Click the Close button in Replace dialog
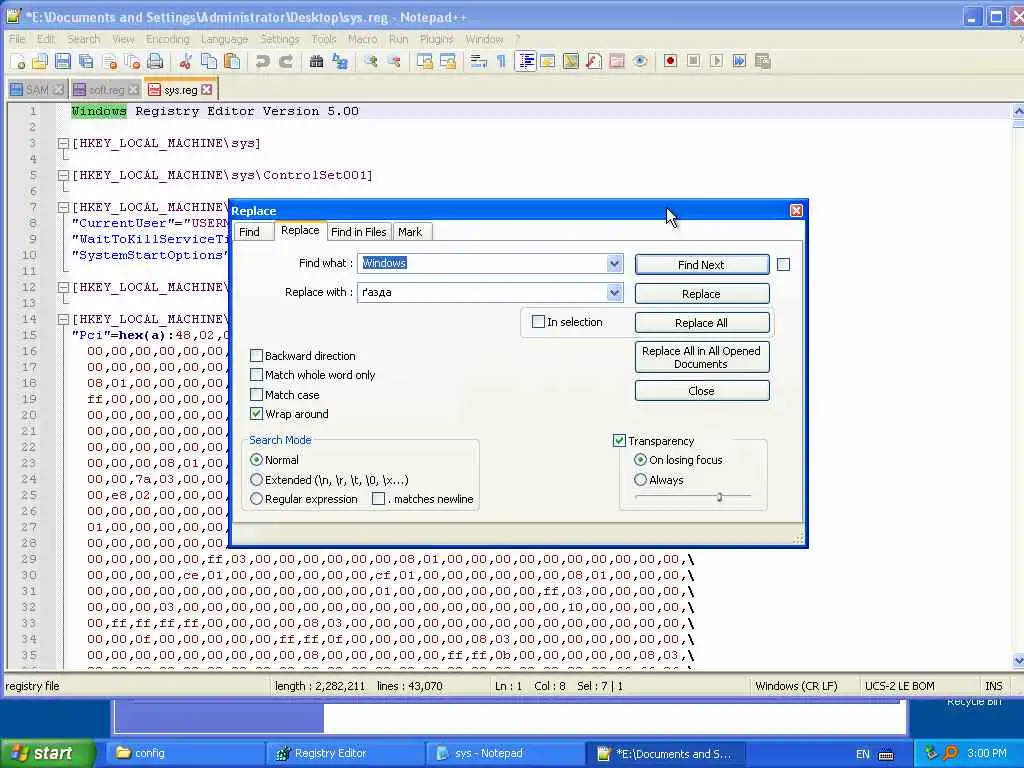The width and height of the screenshot is (1024, 768). (x=701, y=391)
